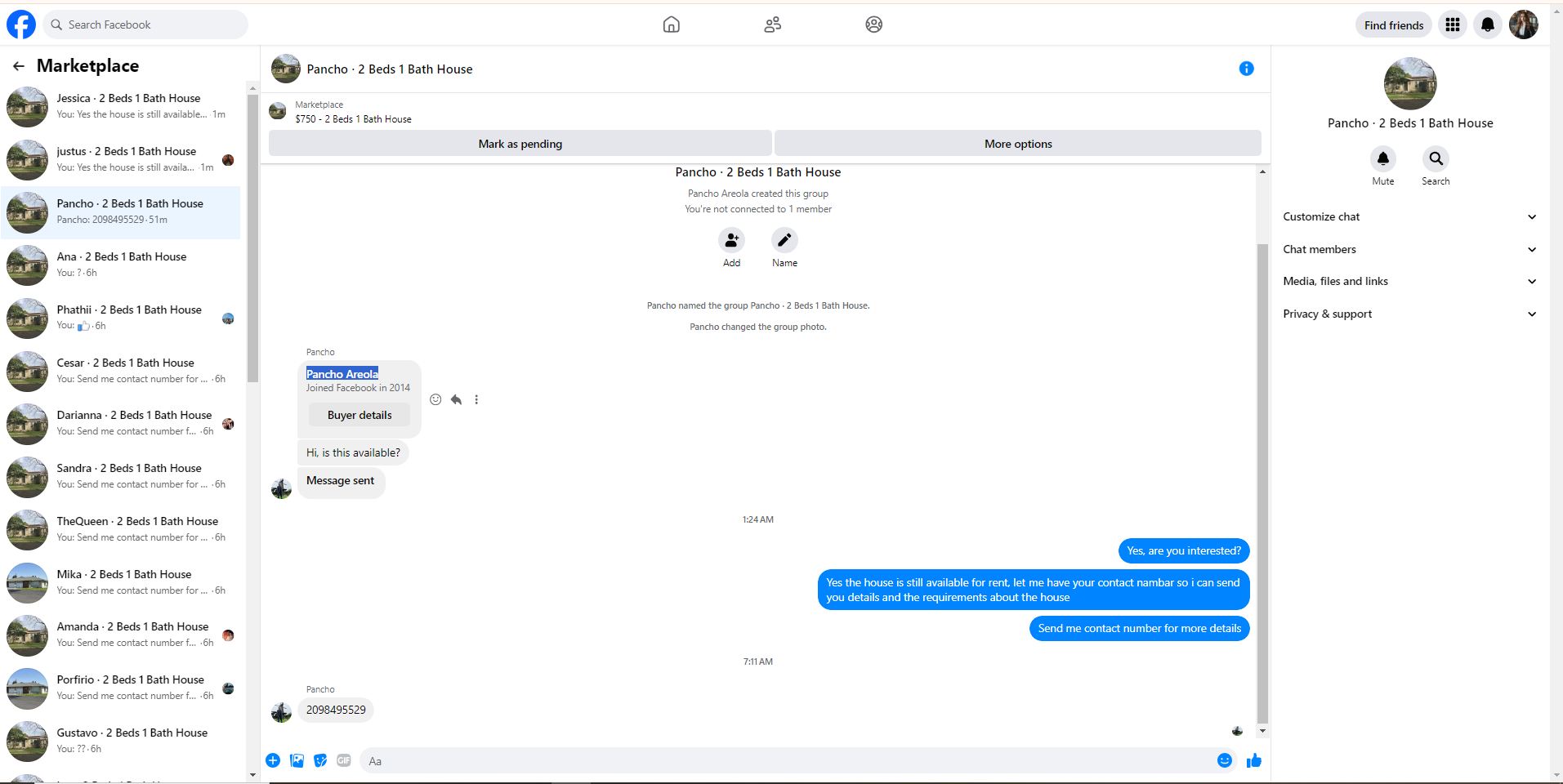Click the house avatar in chat header
Image resolution: width=1563 pixels, height=784 pixels.
[x=286, y=69]
